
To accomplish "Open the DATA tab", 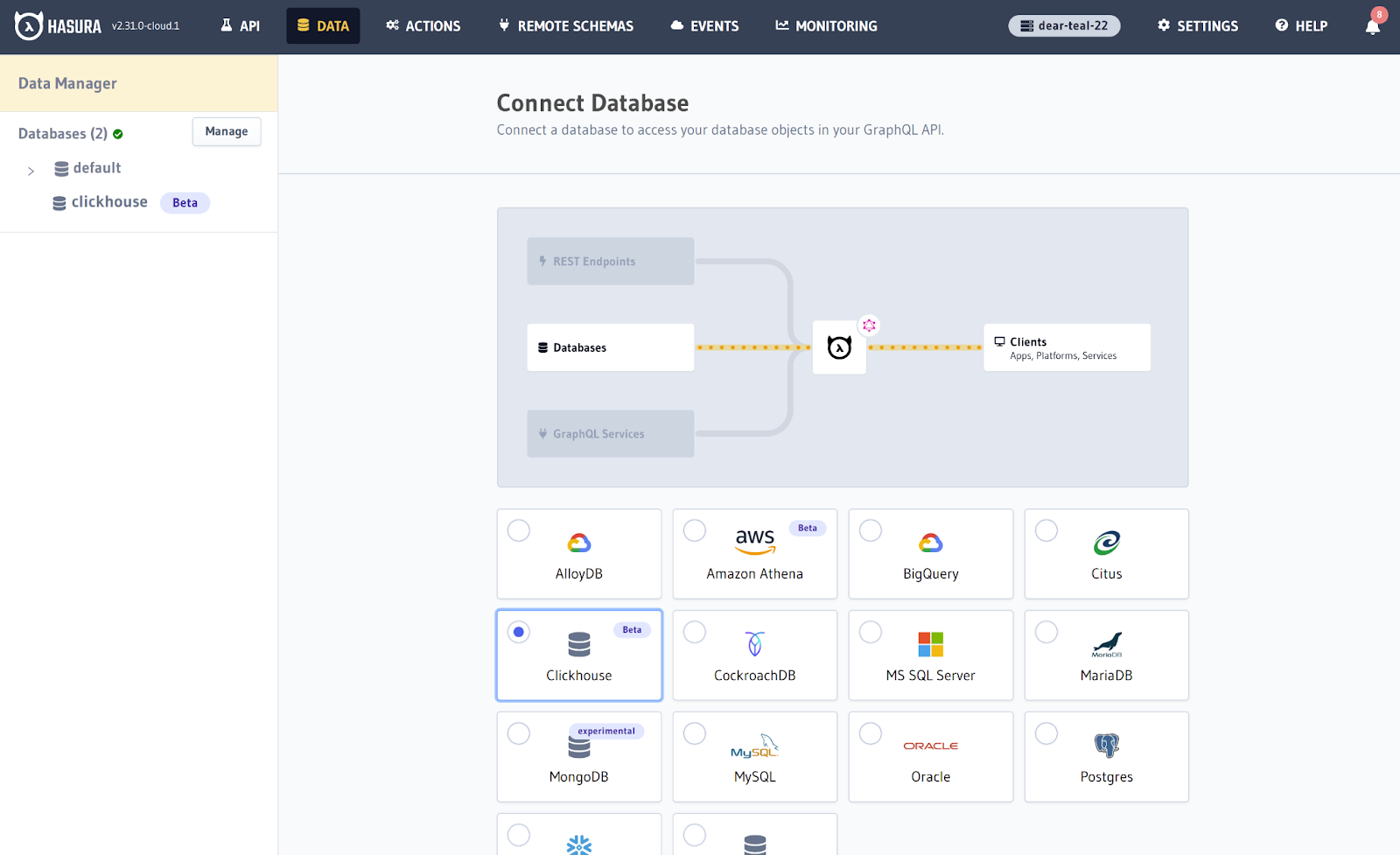I will pos(323,26).
